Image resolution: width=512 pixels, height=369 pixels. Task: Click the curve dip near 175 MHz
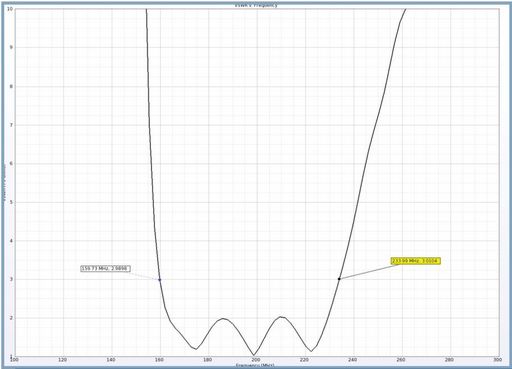pos(196,349)
